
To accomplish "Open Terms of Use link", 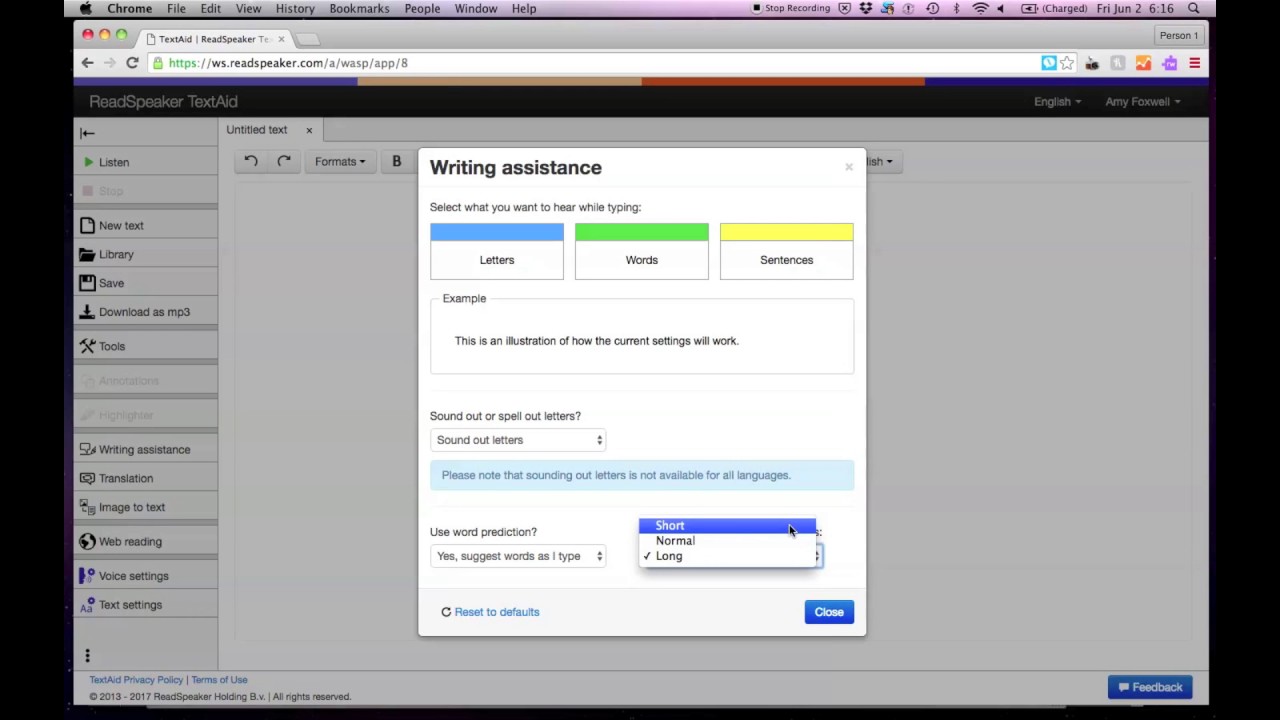I will coord(219,680).
